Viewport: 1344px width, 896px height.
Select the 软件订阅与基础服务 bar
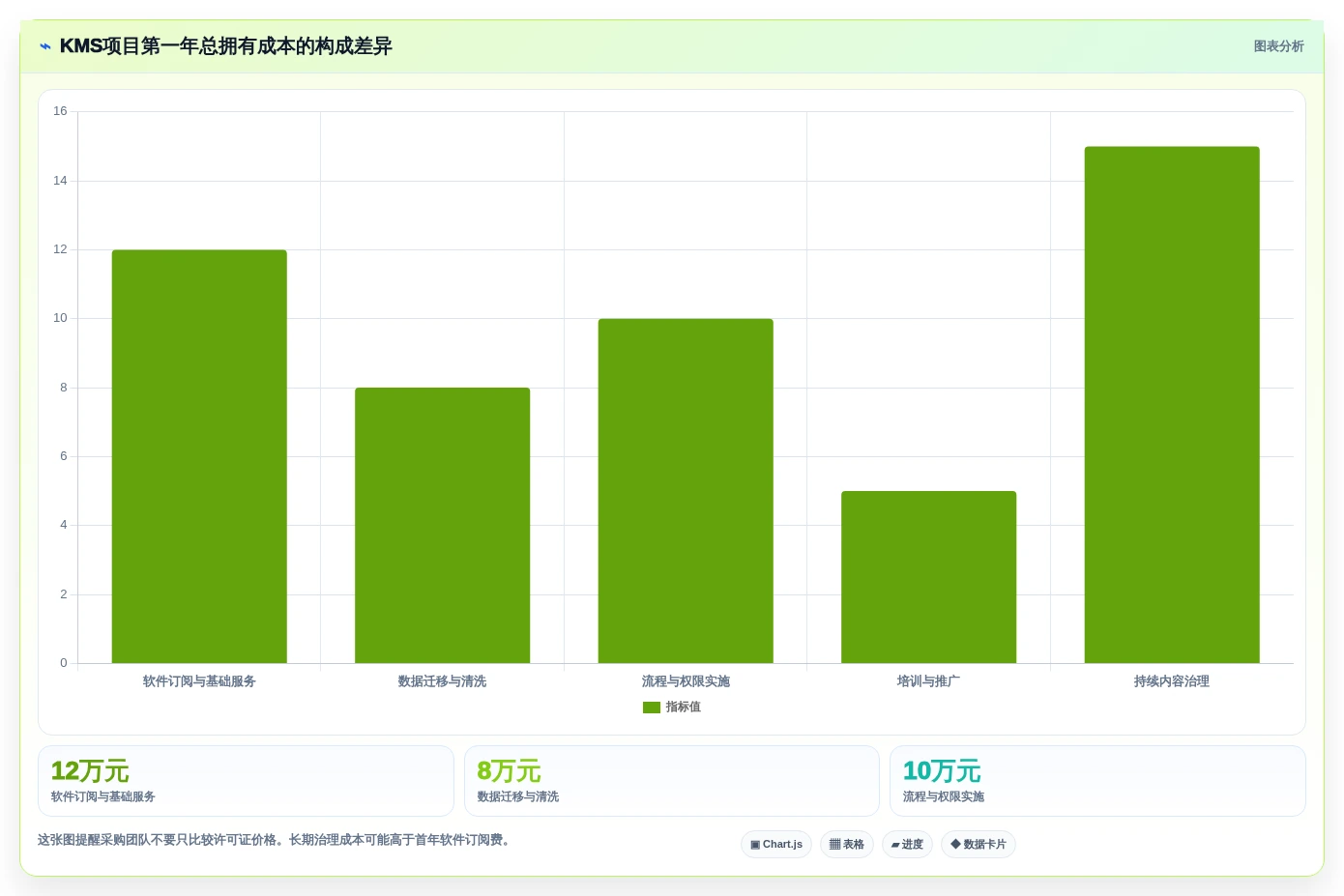(x=199, y=456)
